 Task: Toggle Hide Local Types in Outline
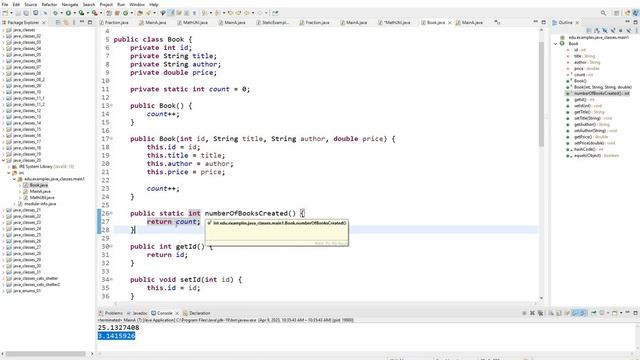(x=629, y=30)
